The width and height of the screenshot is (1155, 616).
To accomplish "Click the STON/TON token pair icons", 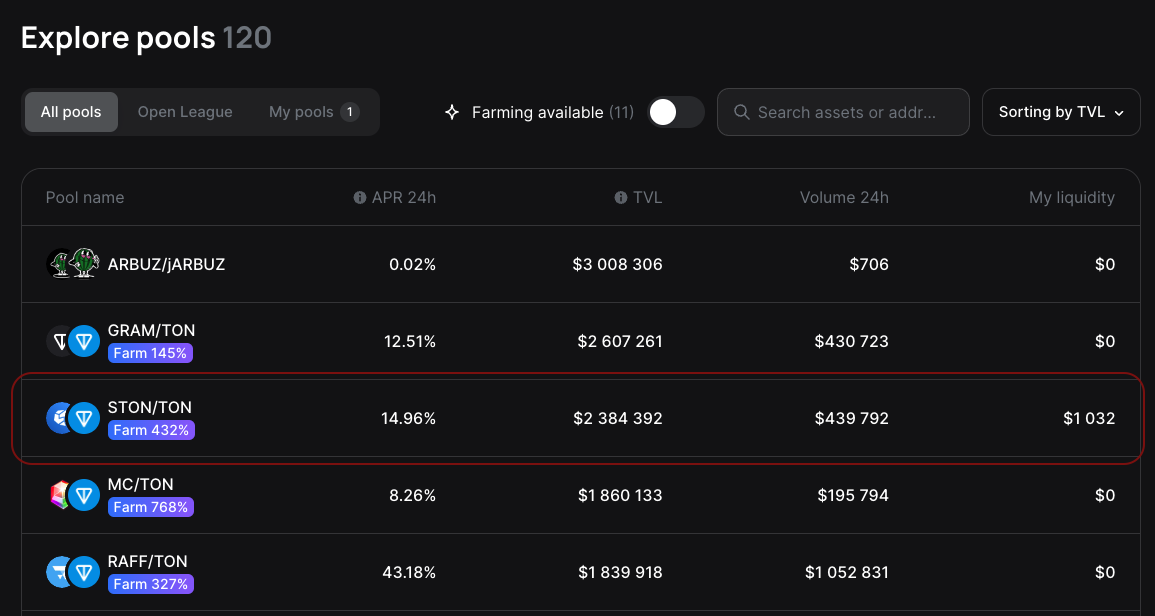I will pos(73,418).
